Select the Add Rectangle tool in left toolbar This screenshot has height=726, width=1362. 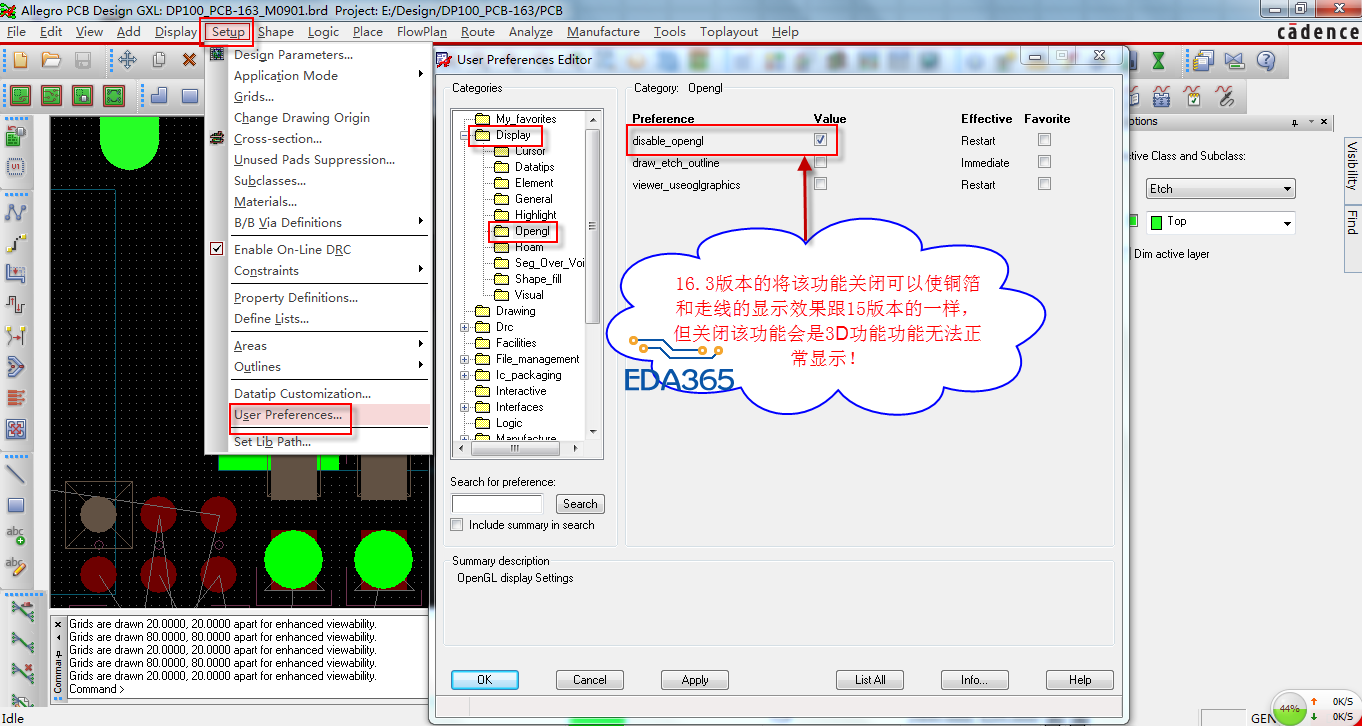pos(15,505)
